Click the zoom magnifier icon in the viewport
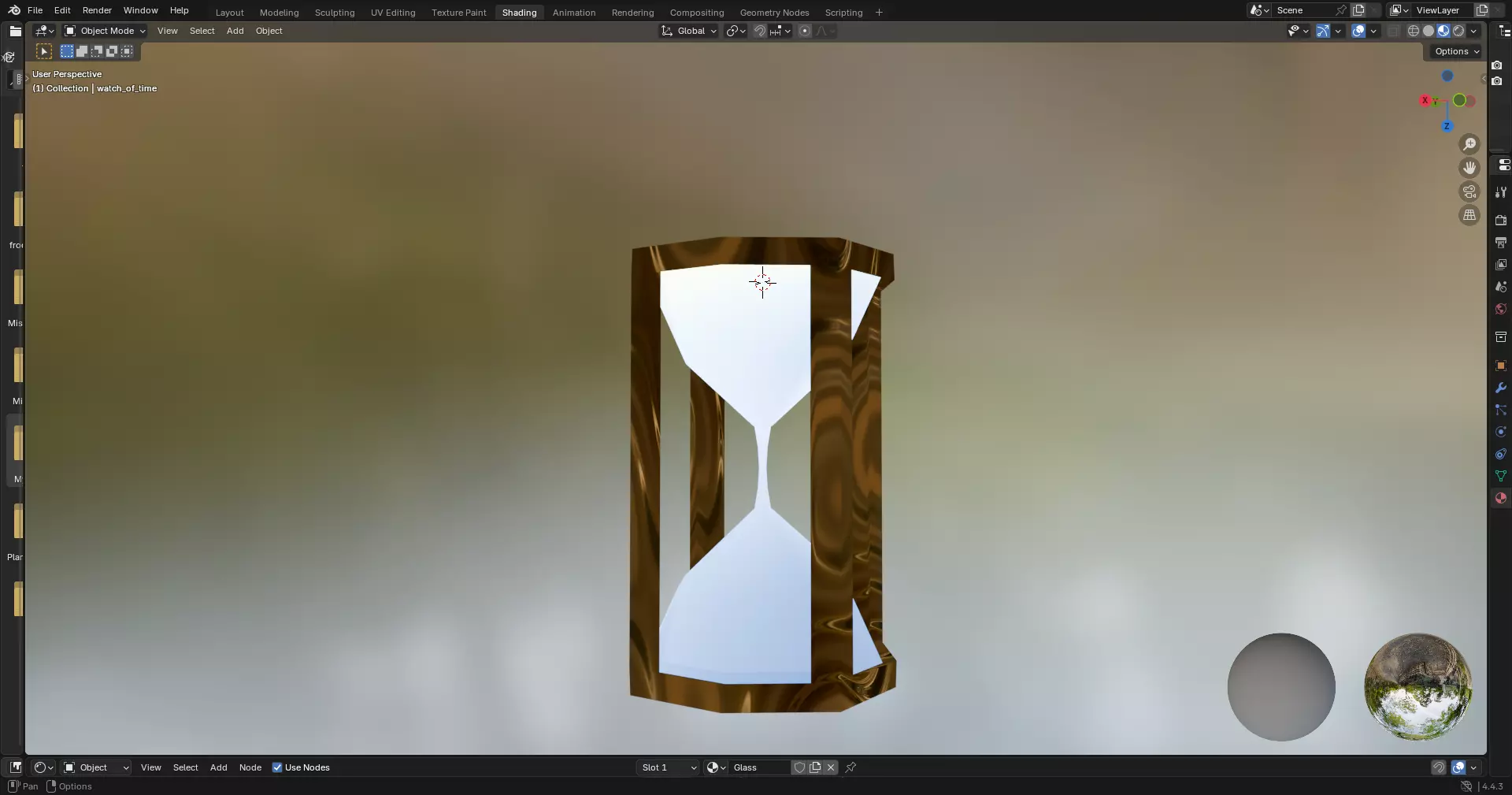 (1469, 144)
